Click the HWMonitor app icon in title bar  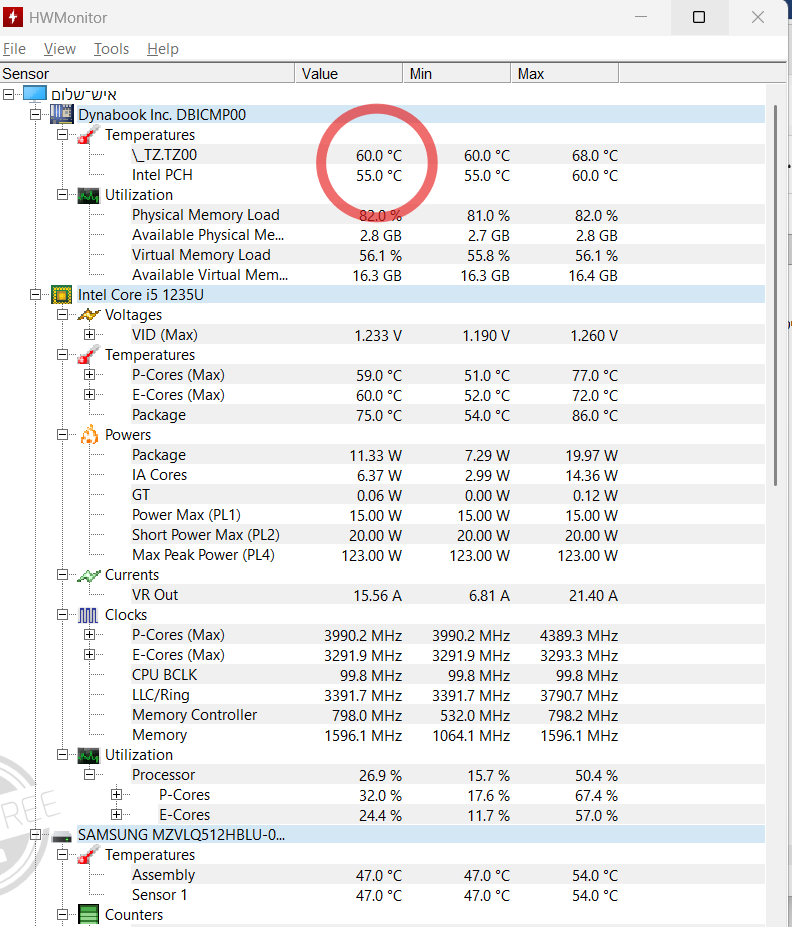click(14, 18)
